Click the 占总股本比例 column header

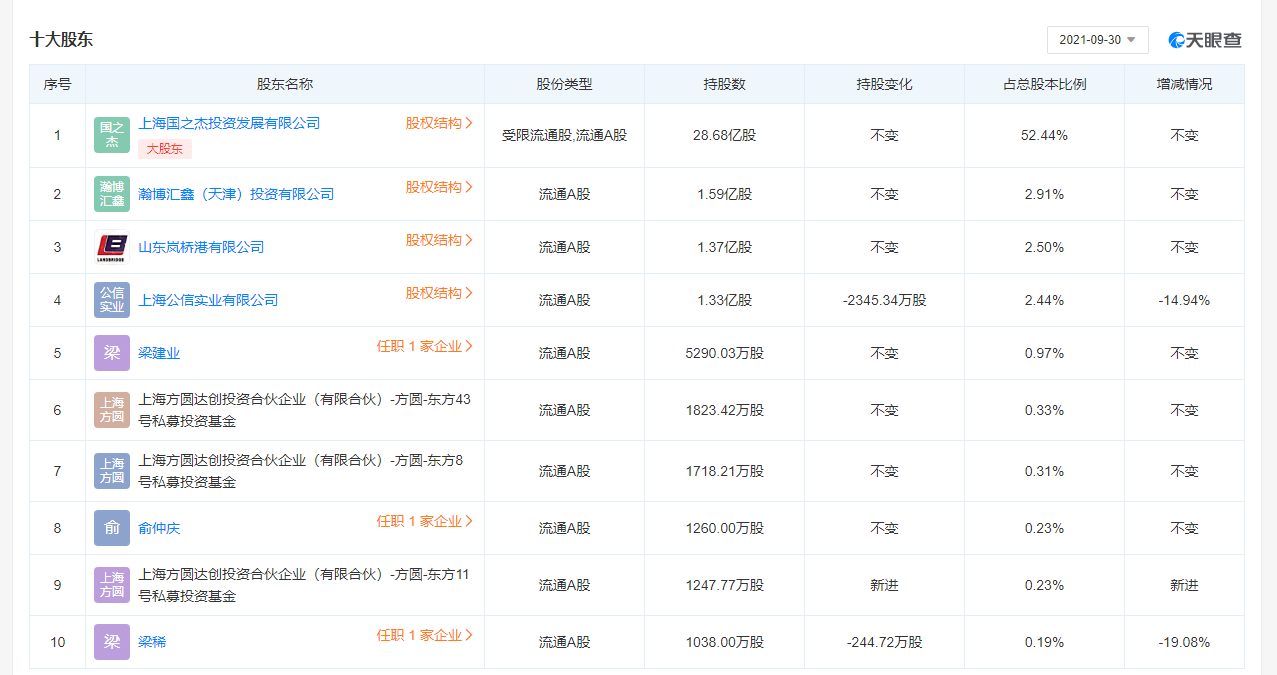1045,85
